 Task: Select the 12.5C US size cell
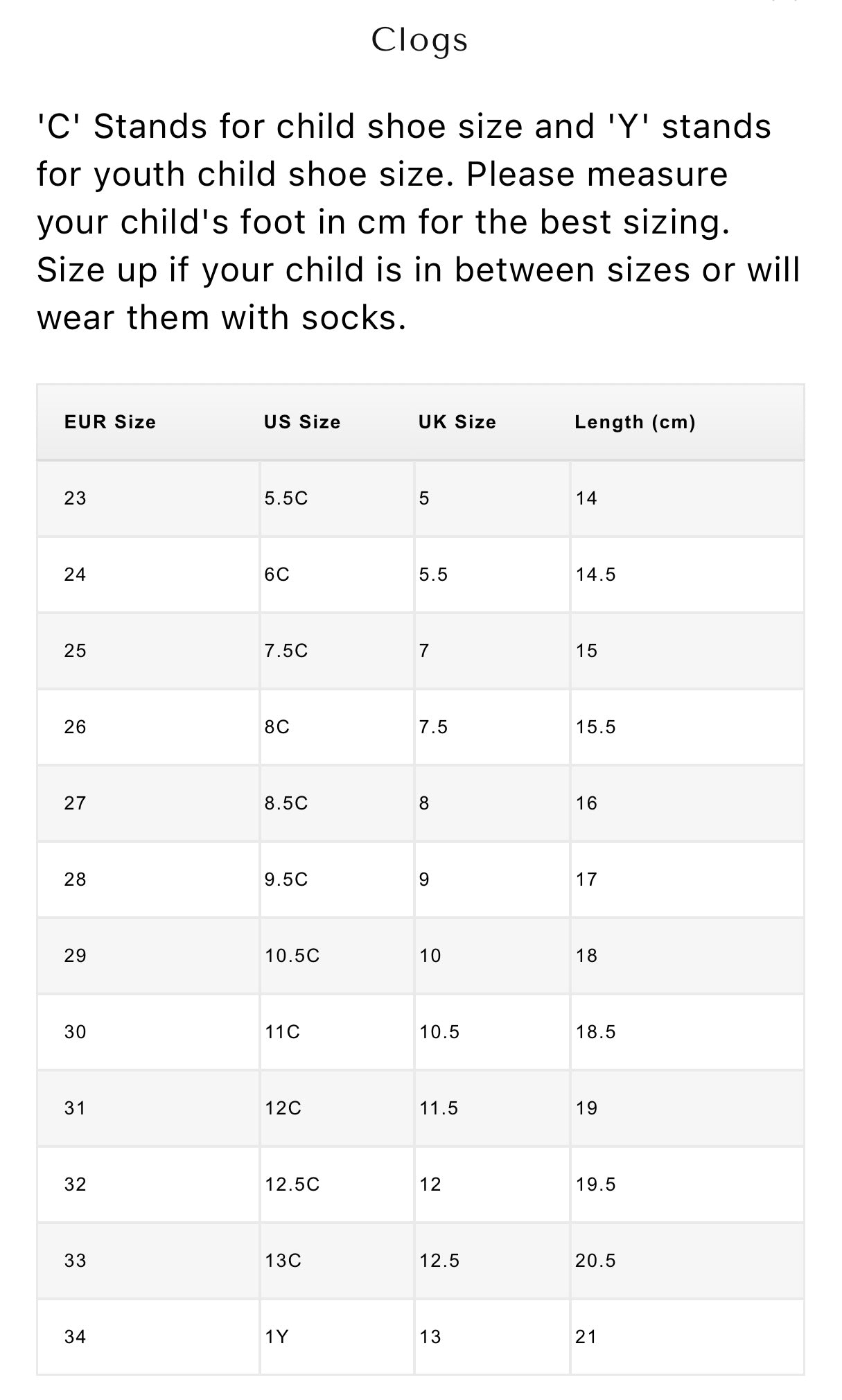[x=292, y=1184]
